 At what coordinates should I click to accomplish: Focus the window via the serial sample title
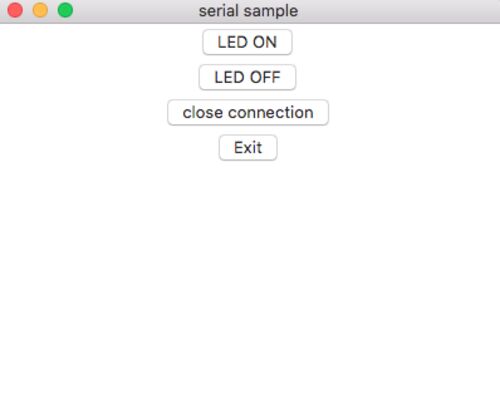248,11
